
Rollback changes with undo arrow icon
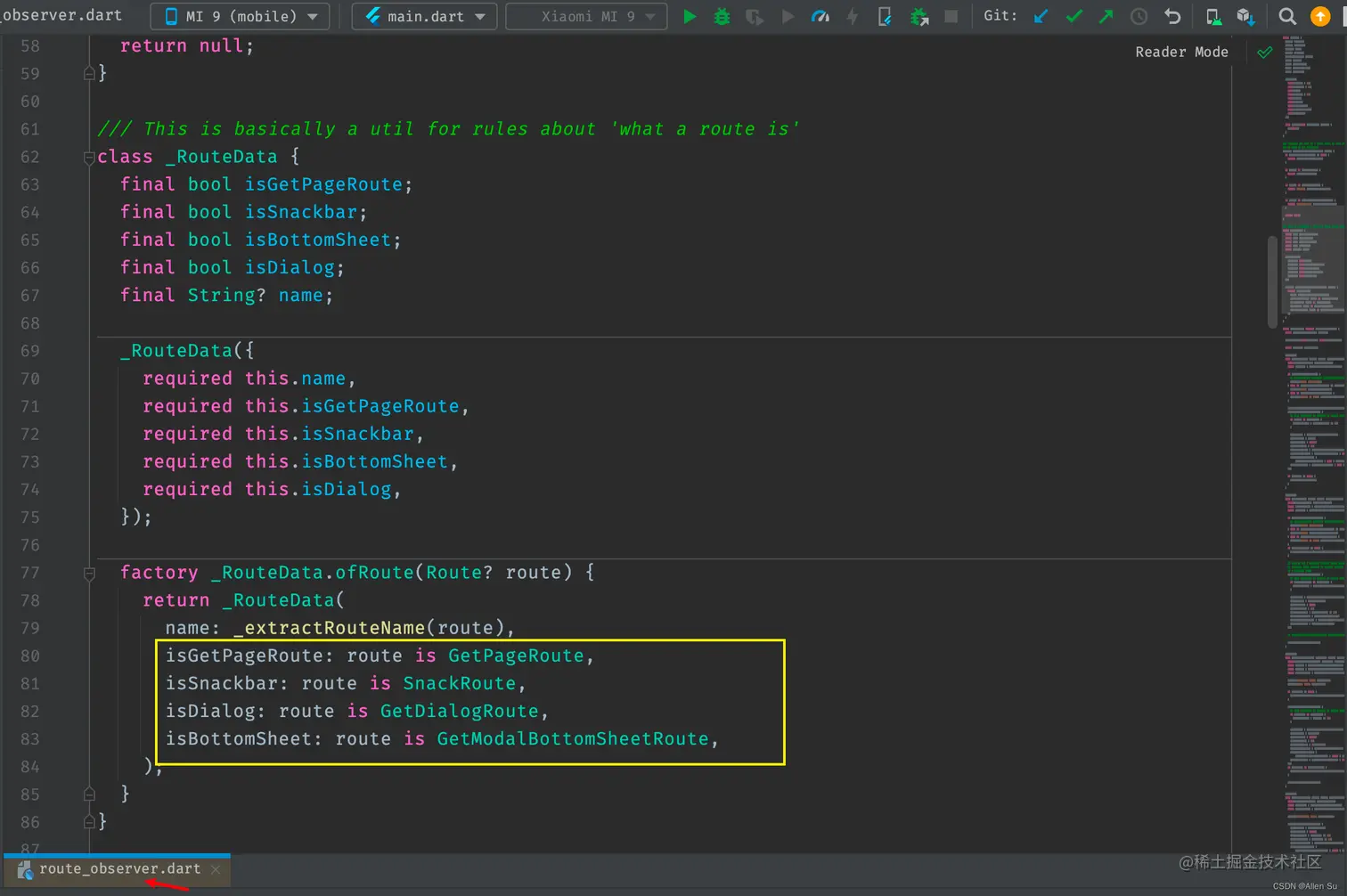tap(1172, 16)
